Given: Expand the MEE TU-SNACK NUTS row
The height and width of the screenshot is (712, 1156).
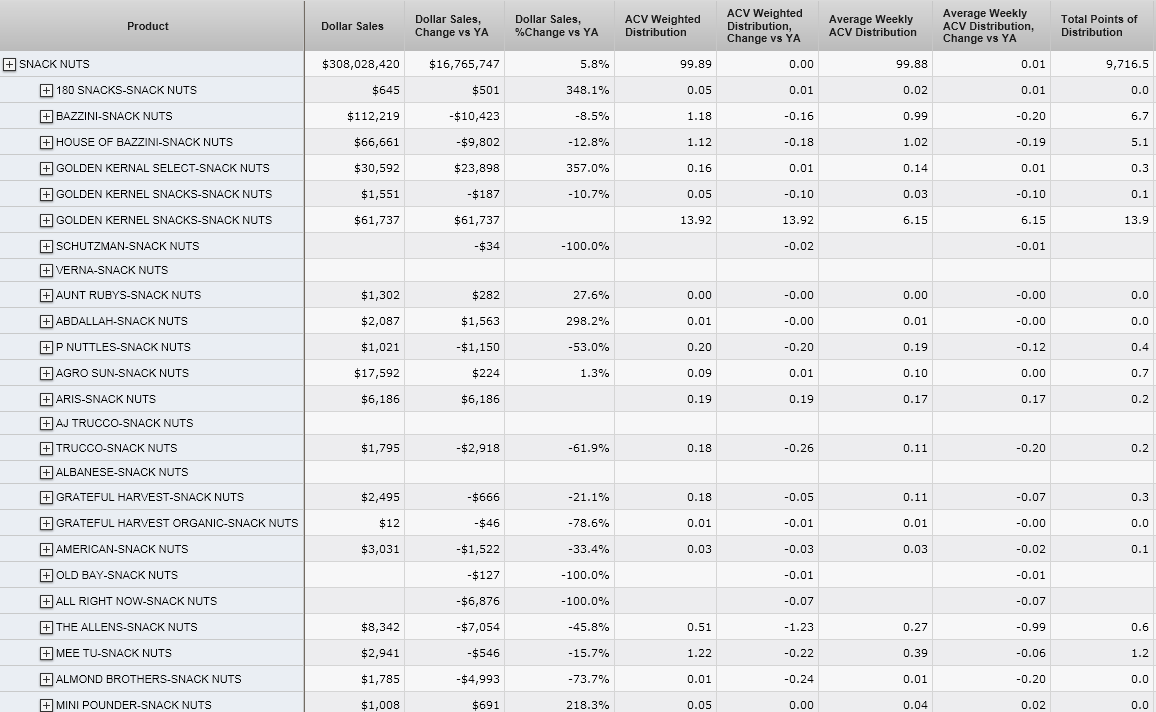Looking at the screenshot, I should [46, 653].
